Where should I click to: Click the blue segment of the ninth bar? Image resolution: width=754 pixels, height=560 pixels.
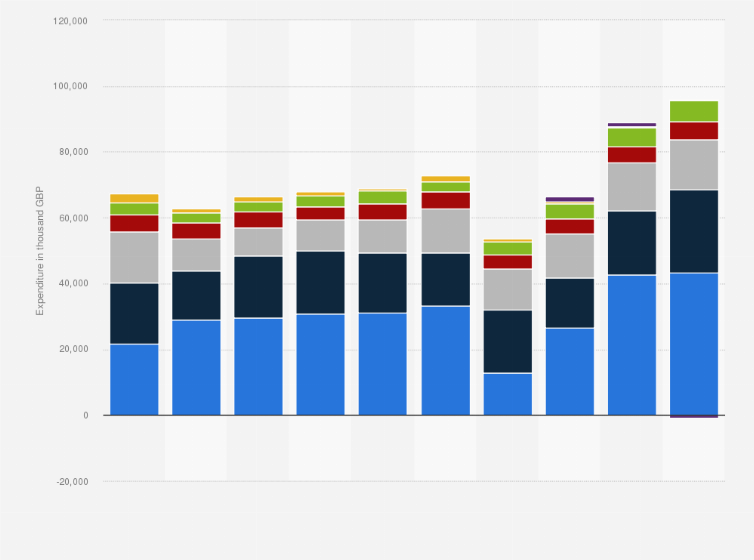click(x=632, y=345)
